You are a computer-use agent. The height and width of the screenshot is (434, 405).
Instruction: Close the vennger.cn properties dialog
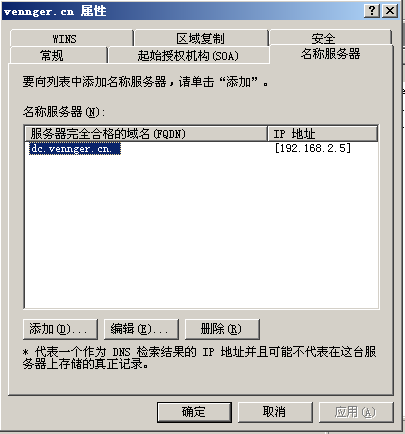(x=390, y=11)
